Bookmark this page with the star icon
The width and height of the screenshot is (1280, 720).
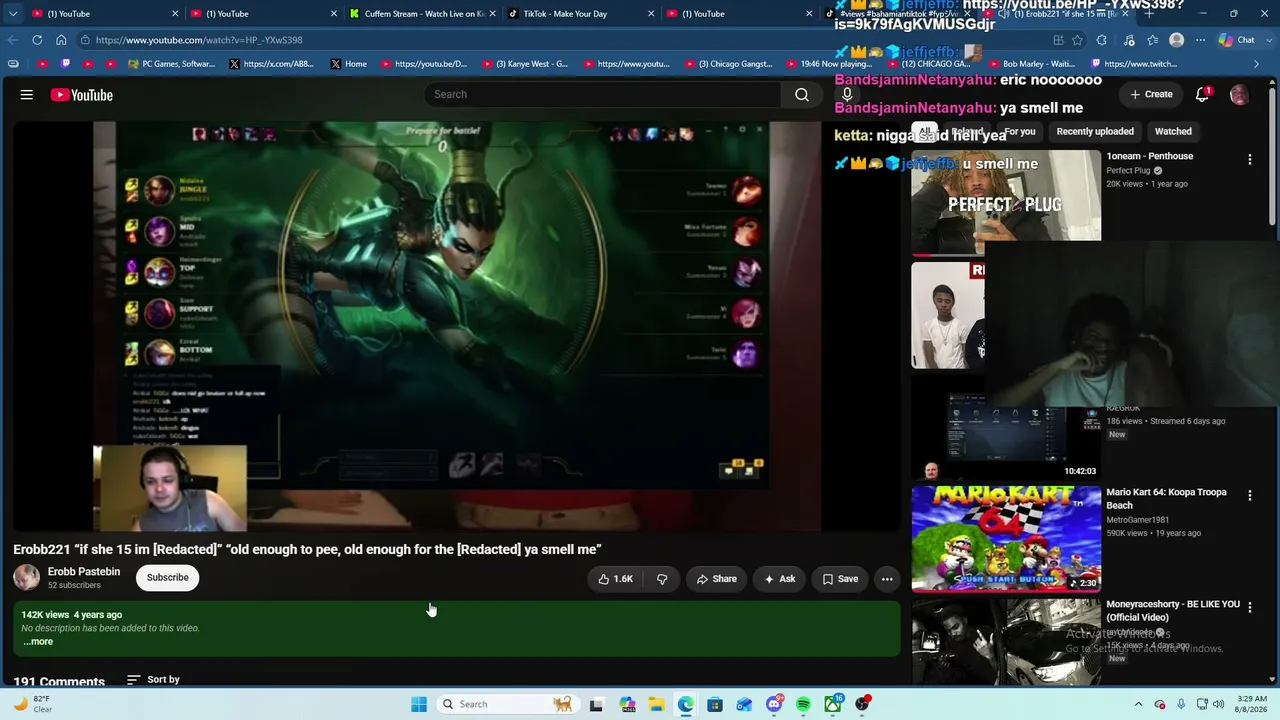click(1077, 40)
